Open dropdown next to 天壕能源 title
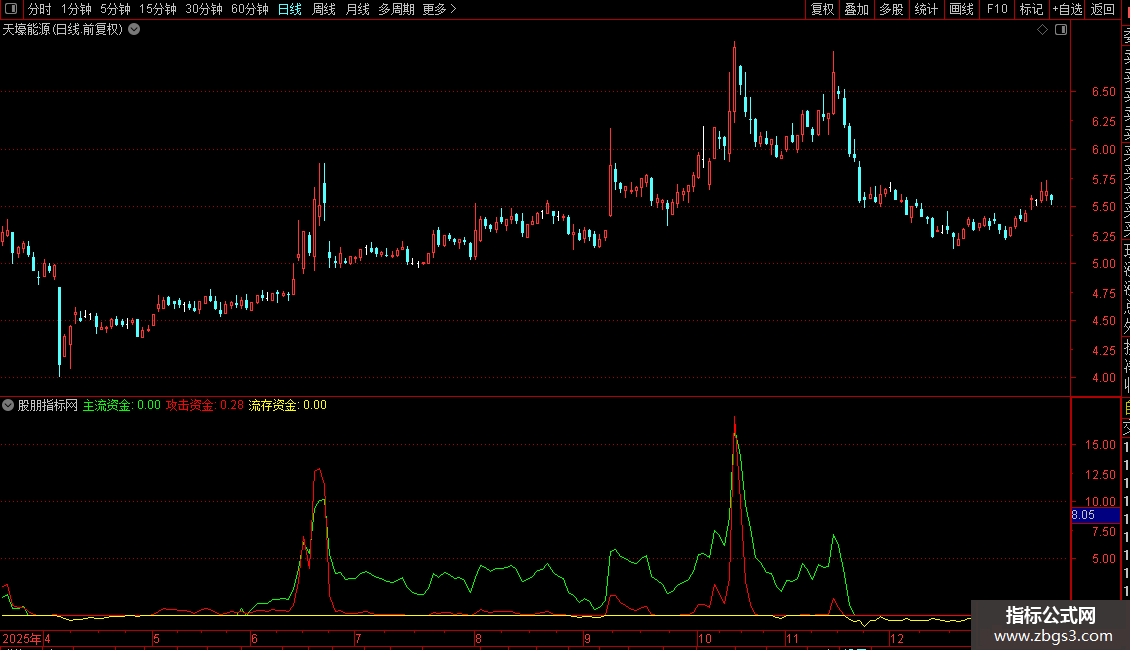 (x=134, y=30)
